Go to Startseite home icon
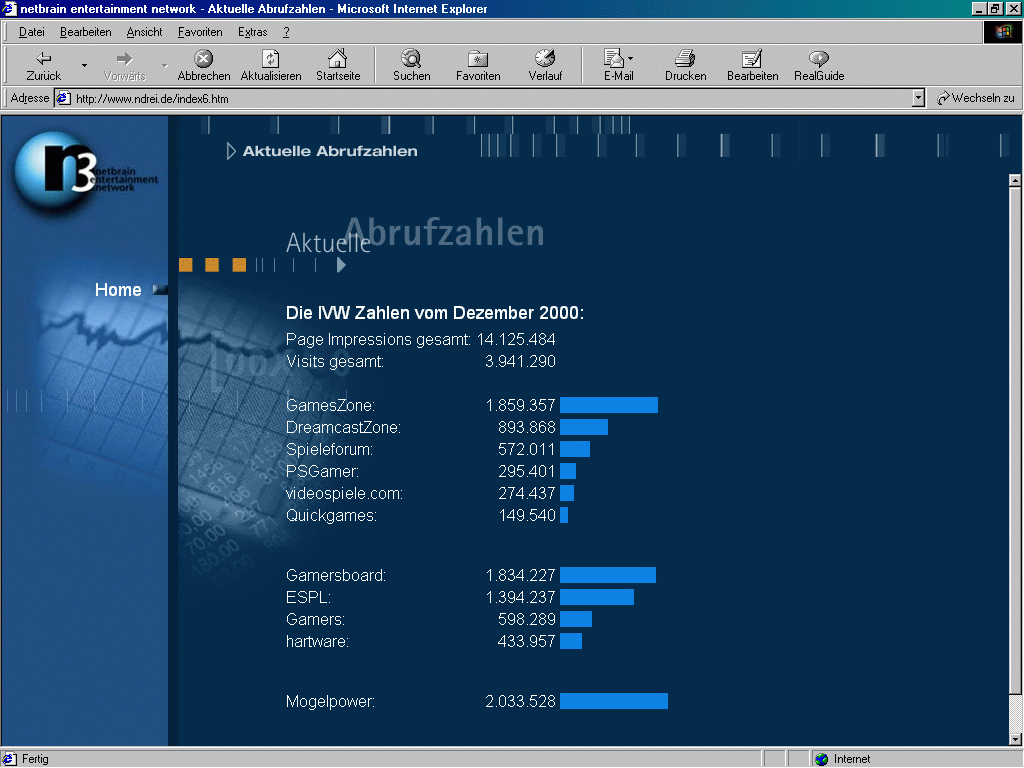This screenshot has width=1024, height=768. [338, 59]
